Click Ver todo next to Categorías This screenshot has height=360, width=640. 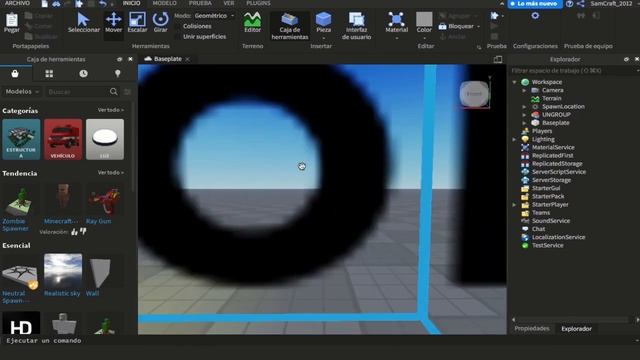tap(111, 110)
